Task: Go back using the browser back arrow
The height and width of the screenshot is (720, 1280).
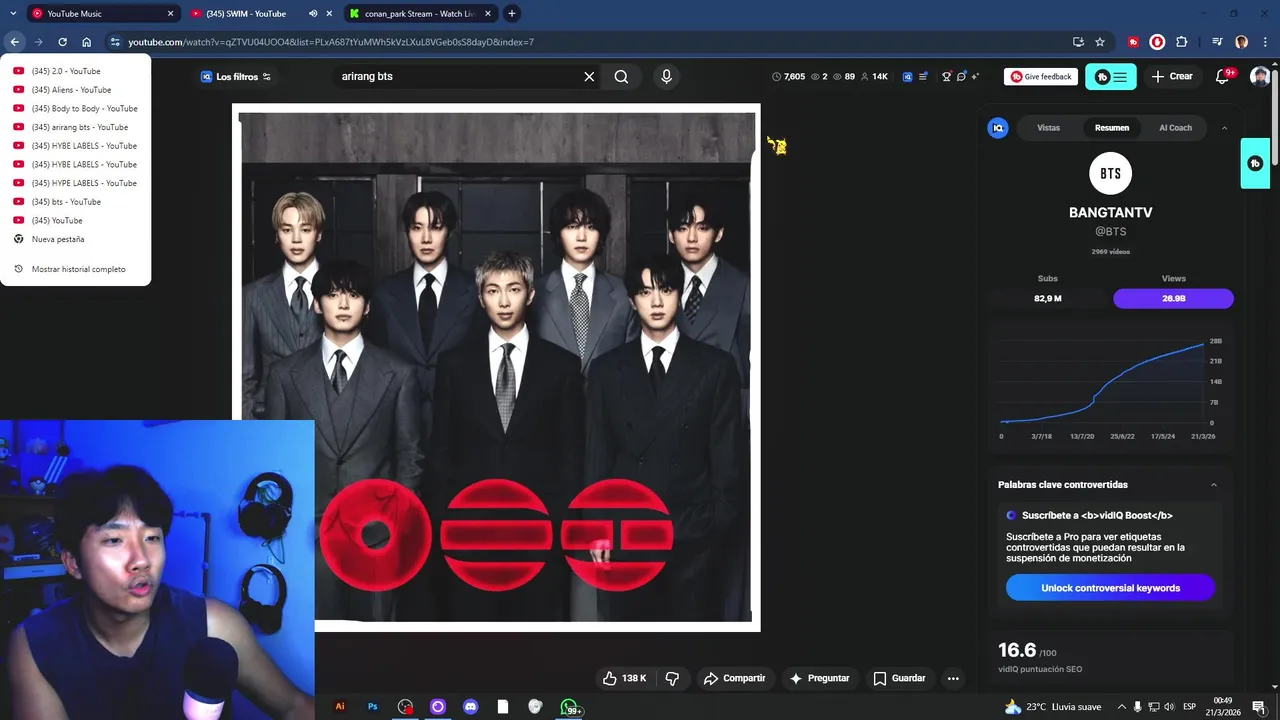Action: 14,42
